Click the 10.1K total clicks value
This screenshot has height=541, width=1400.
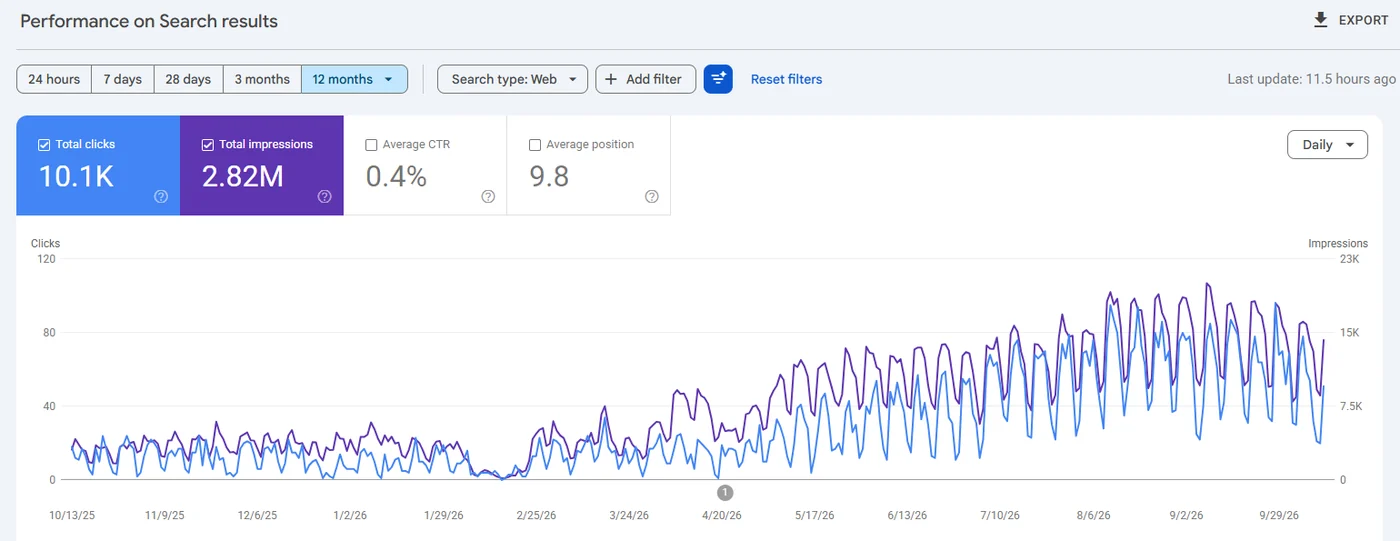76,177
